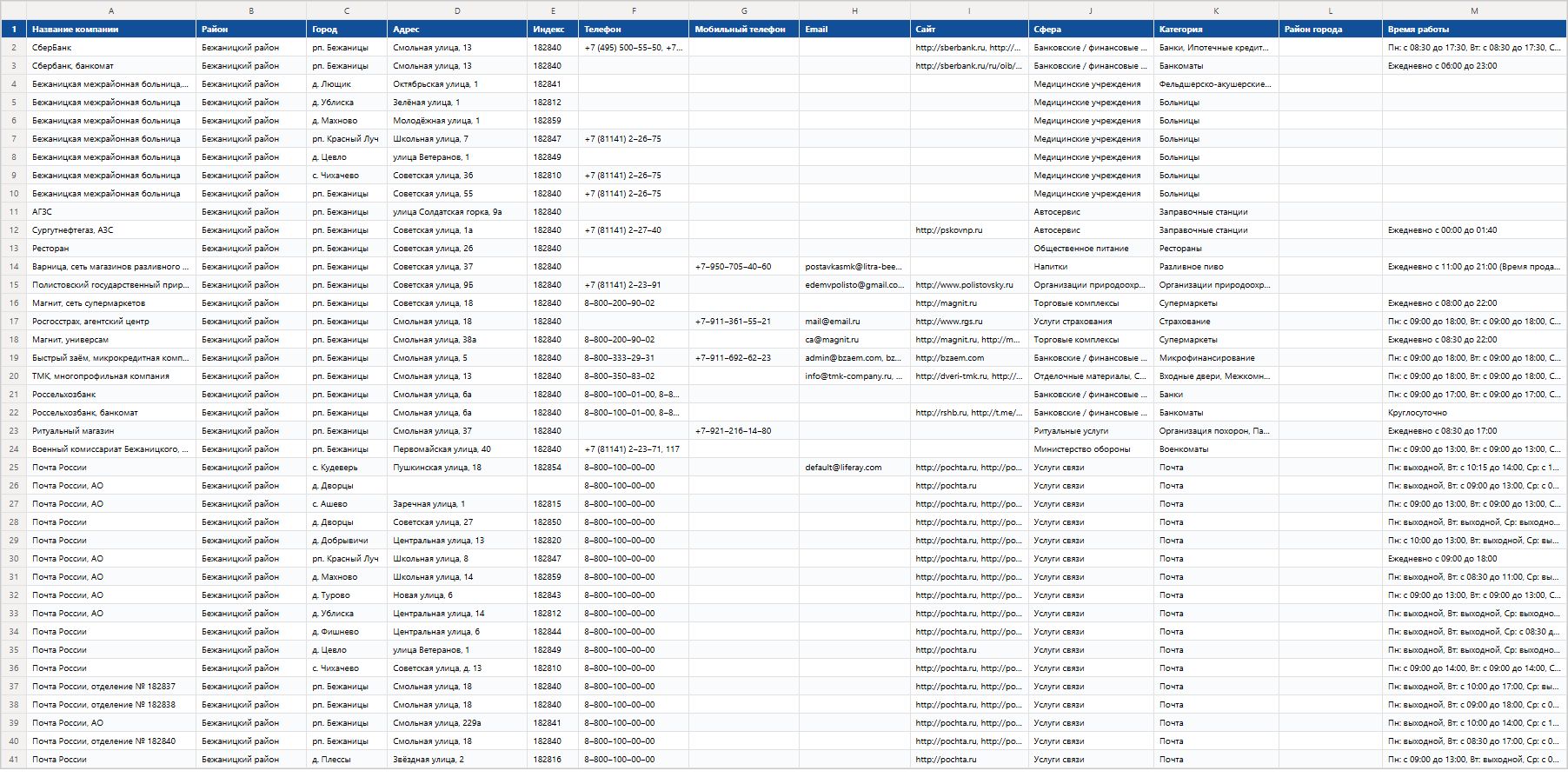Select sphere cell "Министерство обороны"
The height and width of the screenshot is (784, 1568).
[x=1091, y=449]
